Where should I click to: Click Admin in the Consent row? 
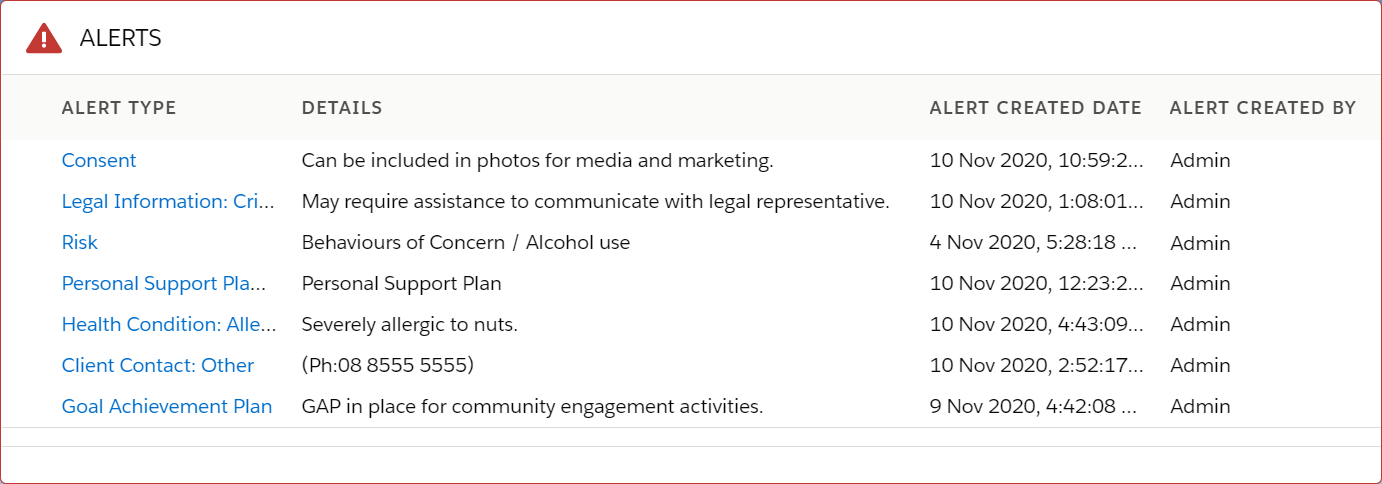coord(1200,160)
